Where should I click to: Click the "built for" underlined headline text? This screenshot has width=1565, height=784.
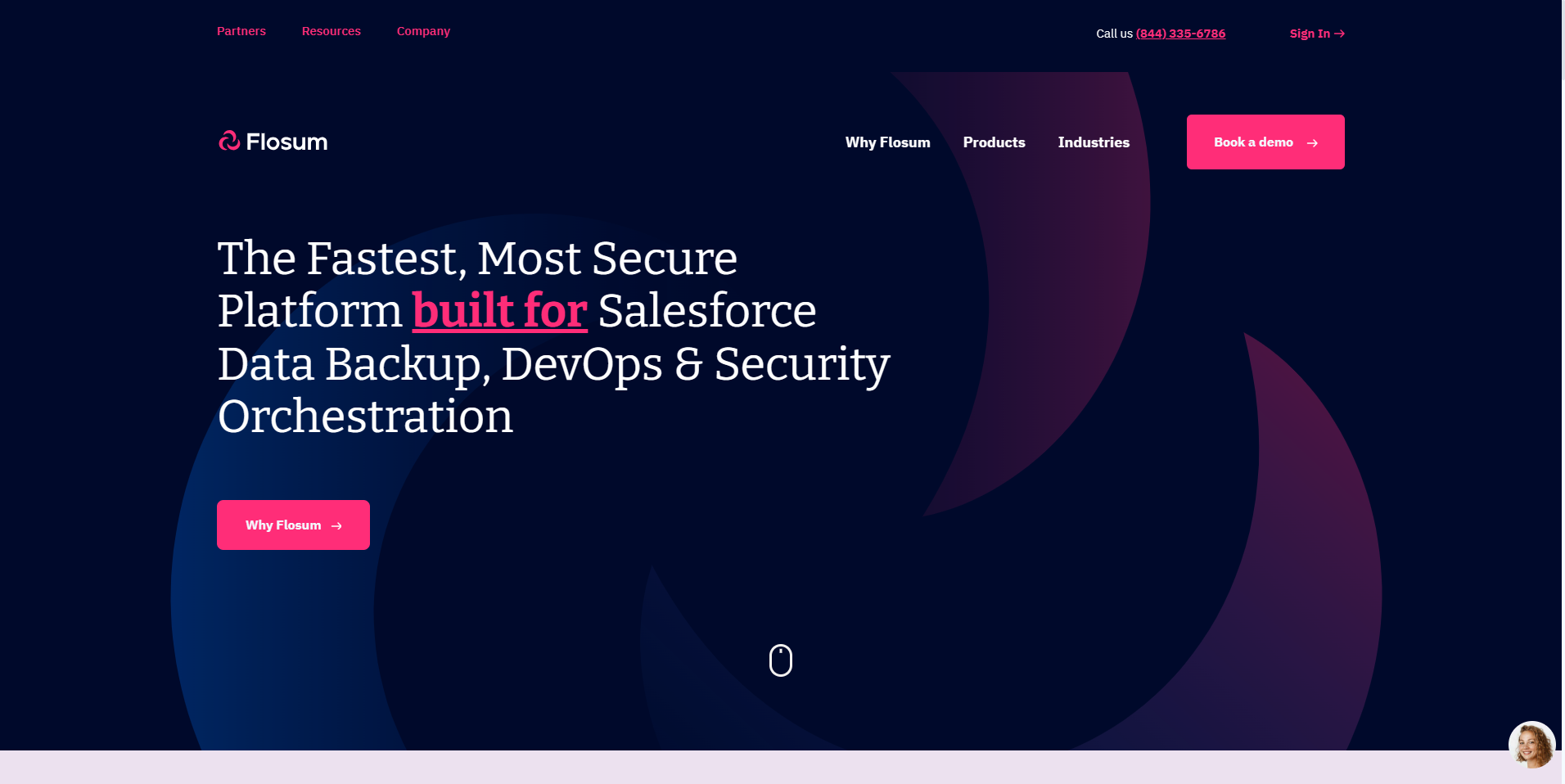pyautogui.click(x=500, y=311)
